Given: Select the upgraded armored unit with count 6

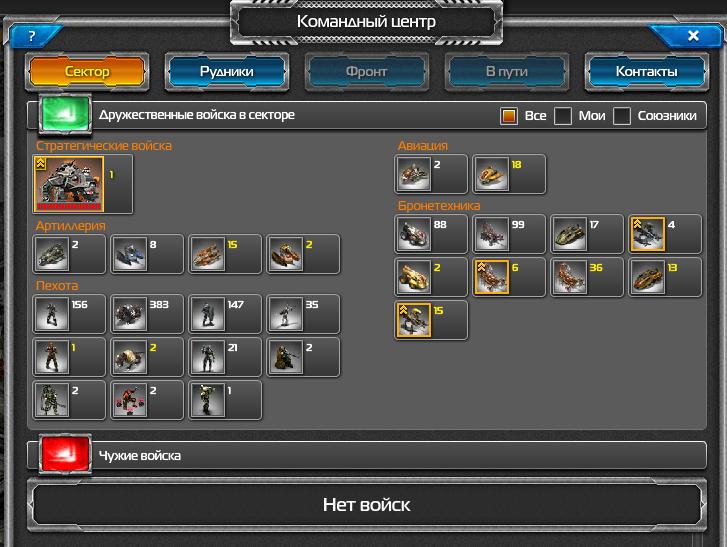Looking at the screenshot, I should (x=509, y=277).
